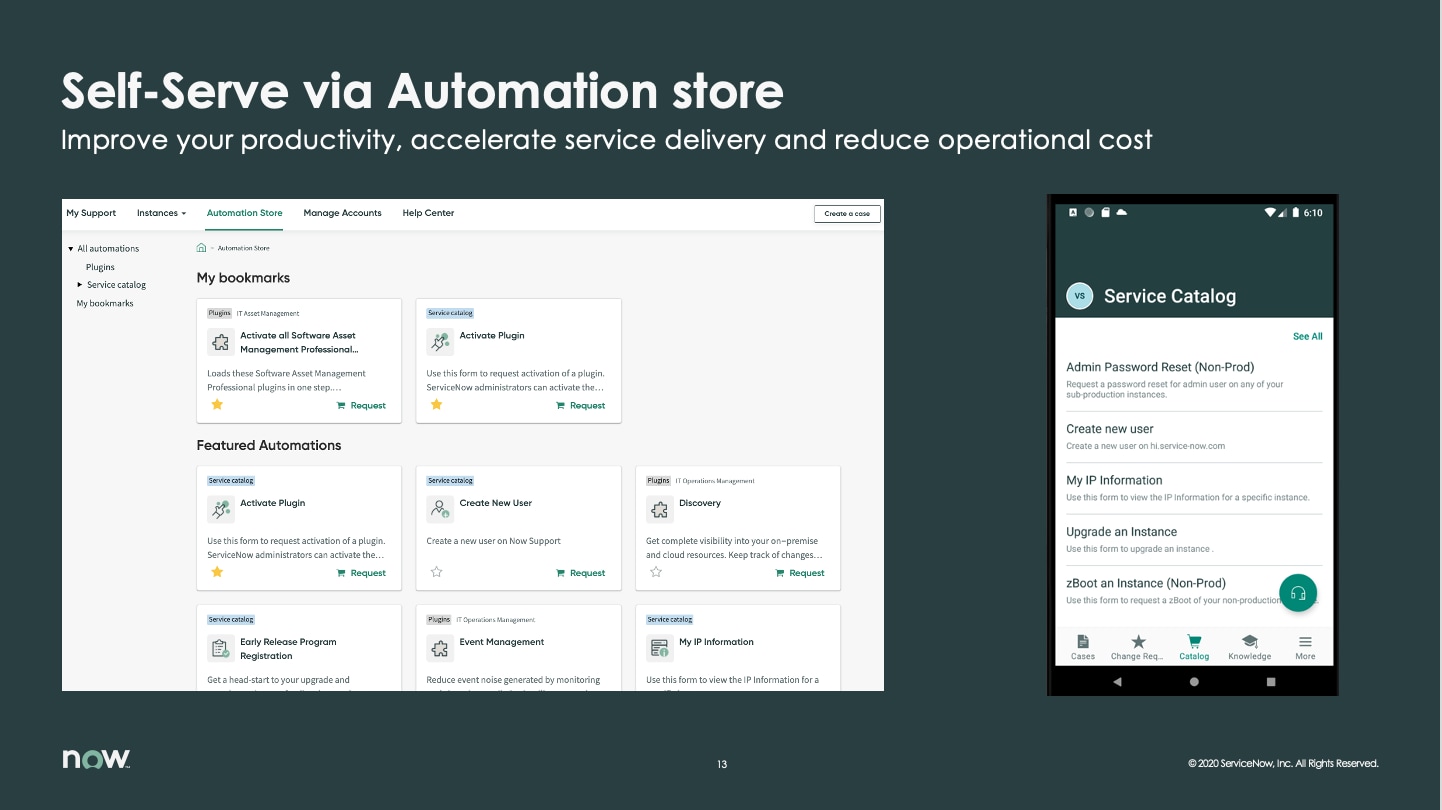Click Request on Create New User card
Image resolution: width=1442 pixels, height=810 pixels.
click(580, 573)
